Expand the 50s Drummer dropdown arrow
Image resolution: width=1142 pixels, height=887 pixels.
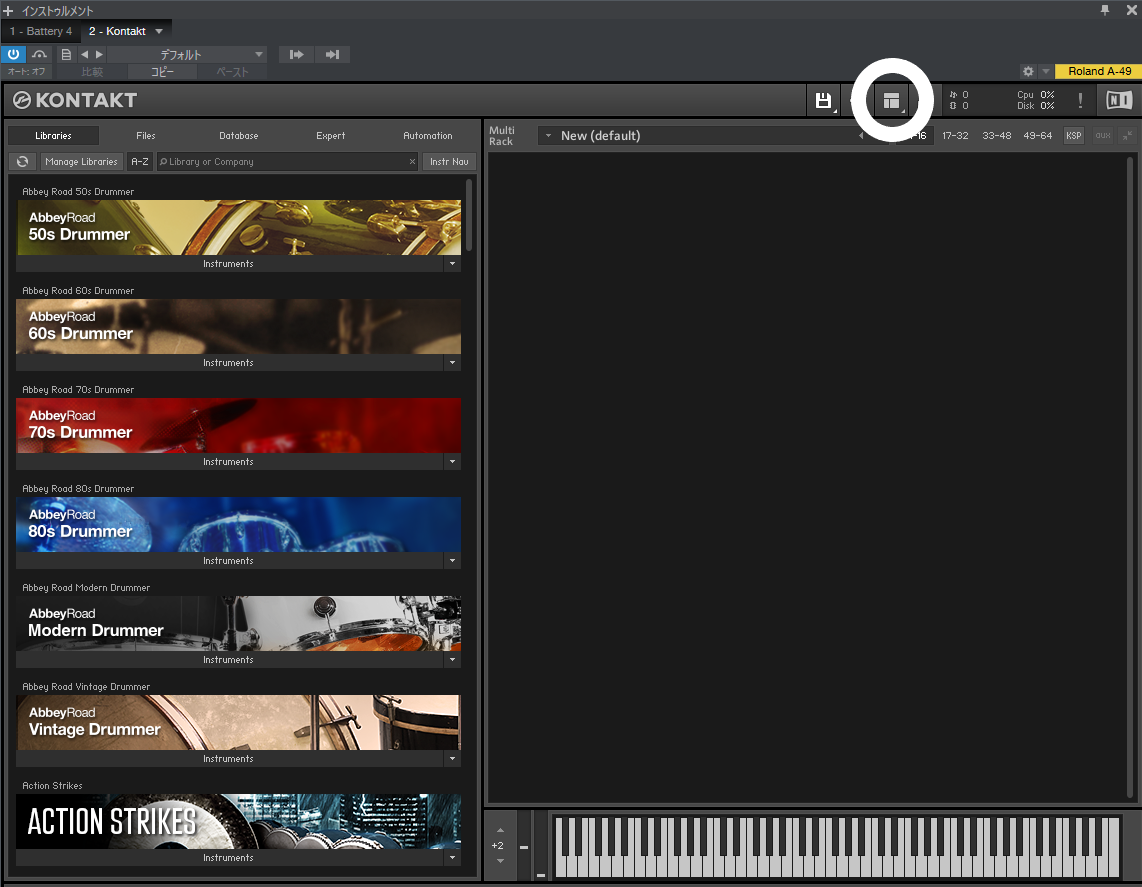coord(452,264)
